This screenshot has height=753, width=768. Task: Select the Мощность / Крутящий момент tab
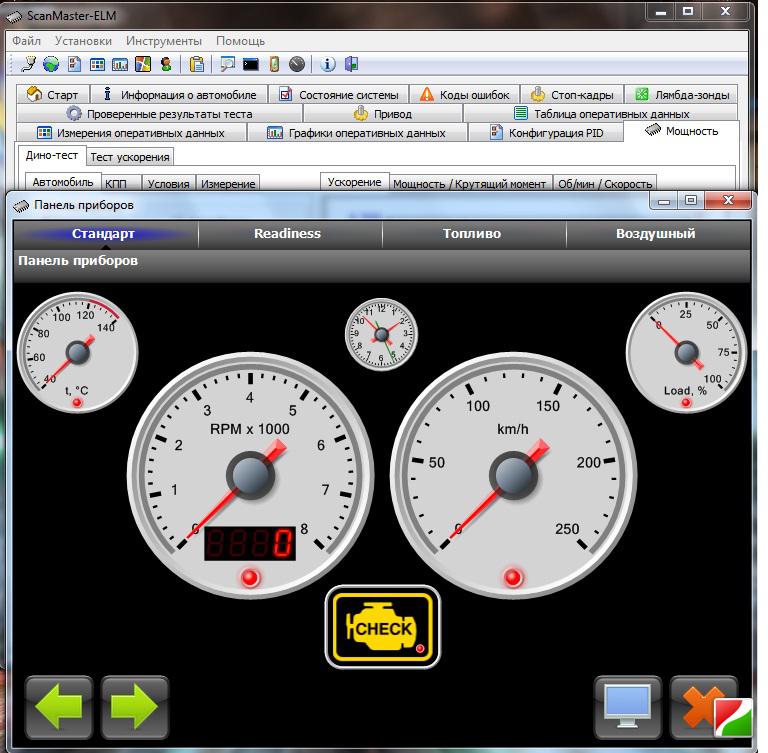pyautogui.click(x=469, y=184)
